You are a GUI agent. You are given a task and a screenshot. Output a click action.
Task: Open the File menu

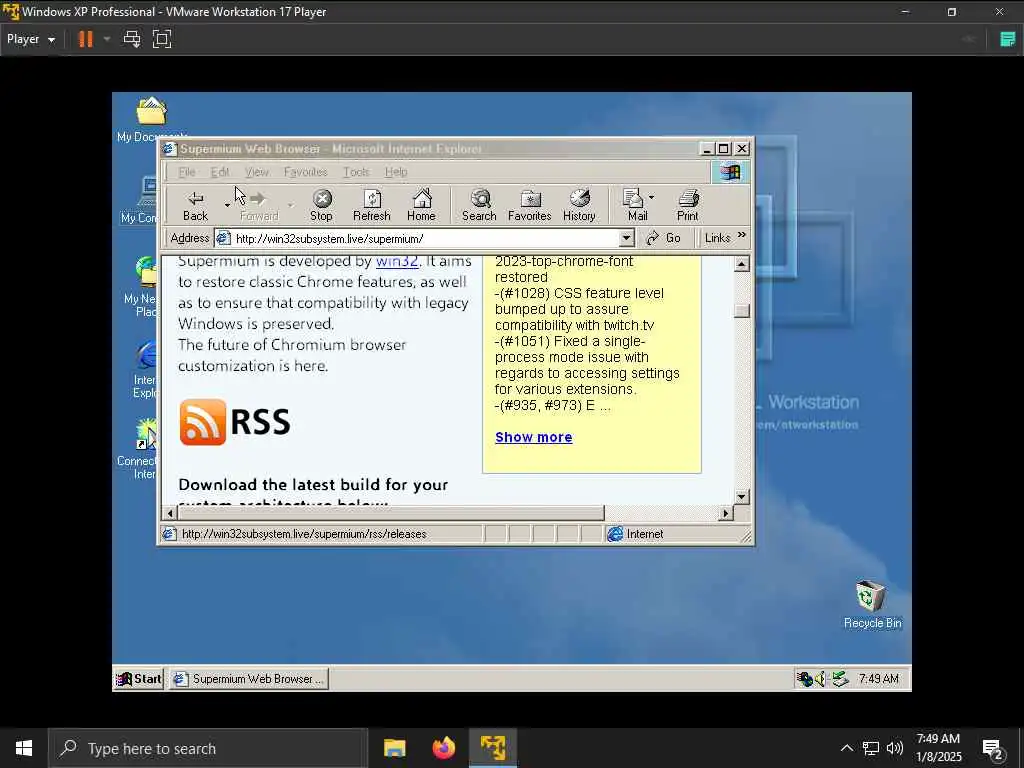coord(187,172)
